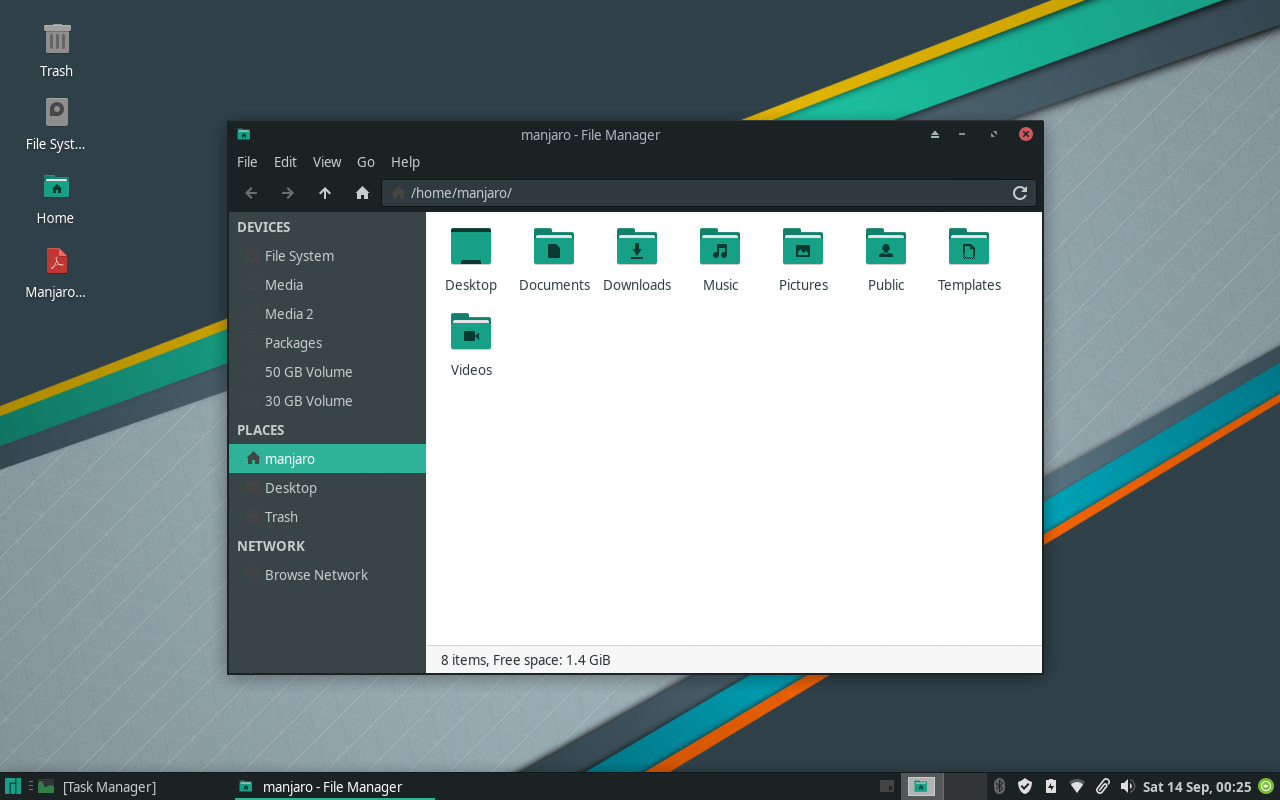This screenshot has height=800, width=1280.
Task: Open the Go menu
Action: (365, 161)
